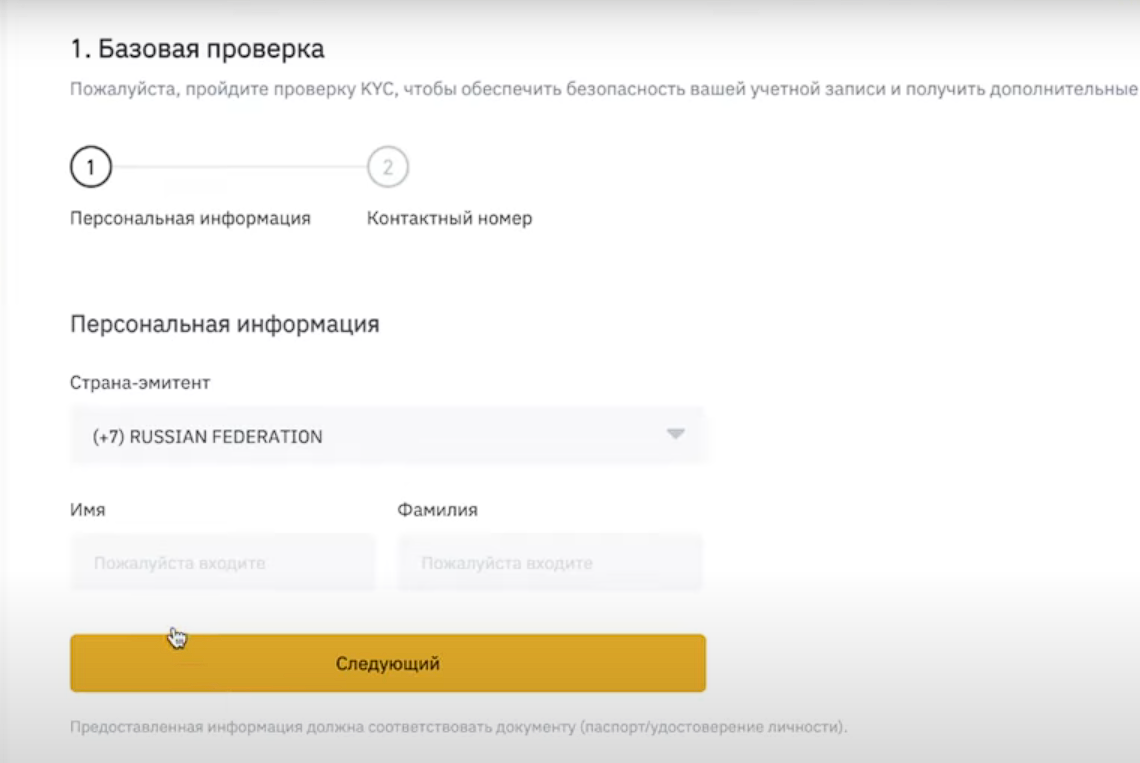The image size is (1140, 763).
Task: Click the '1. Базовая проверка' page heading
Action: tap(197, 48)
